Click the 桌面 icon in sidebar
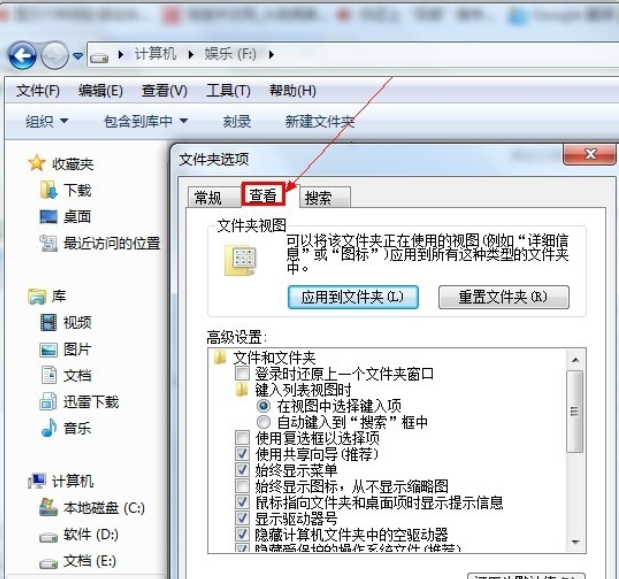This screenshot has width=619, height=579. [49, 217]
